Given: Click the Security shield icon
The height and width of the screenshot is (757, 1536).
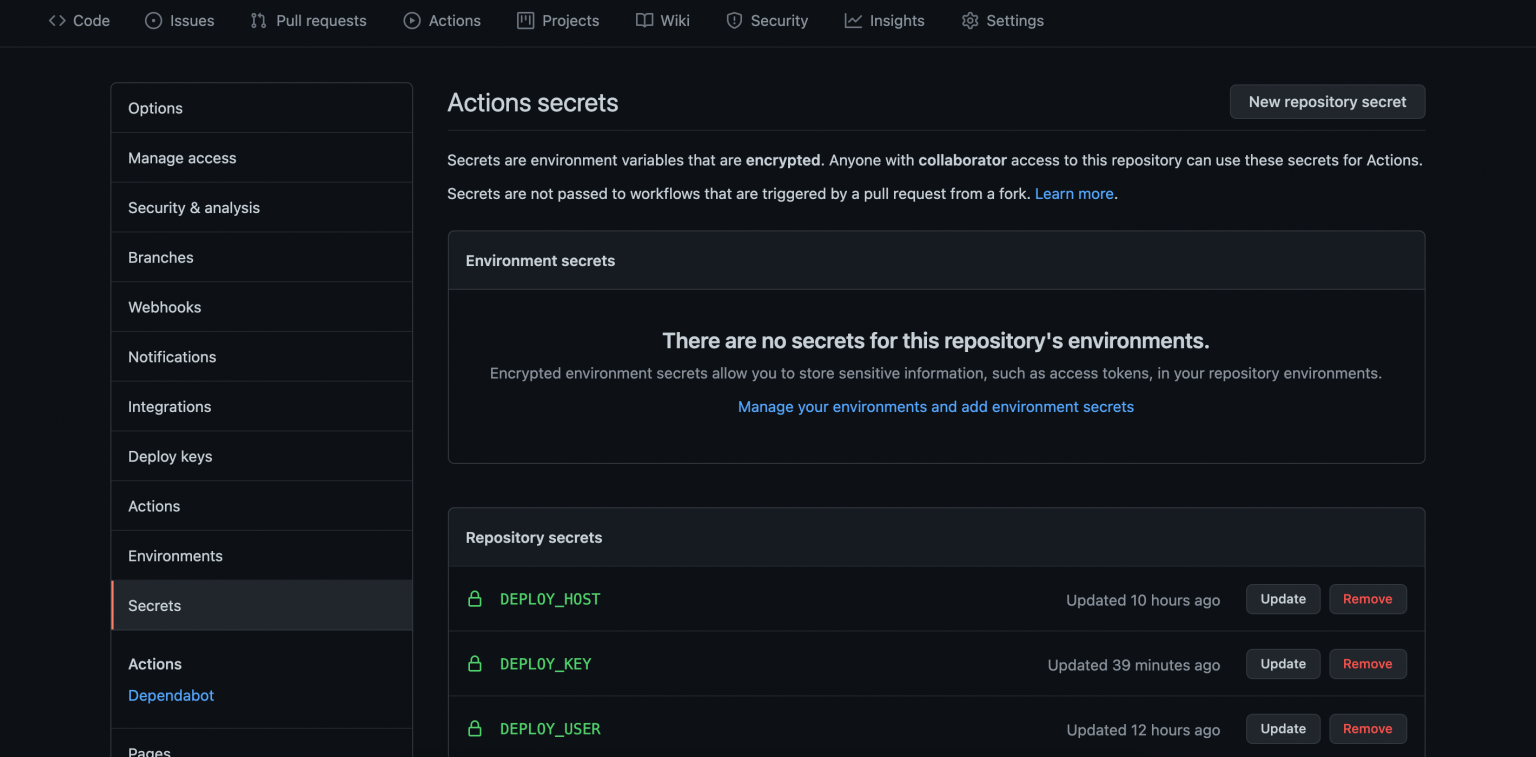Looking at the screenshot, I should tap(734, 20).
